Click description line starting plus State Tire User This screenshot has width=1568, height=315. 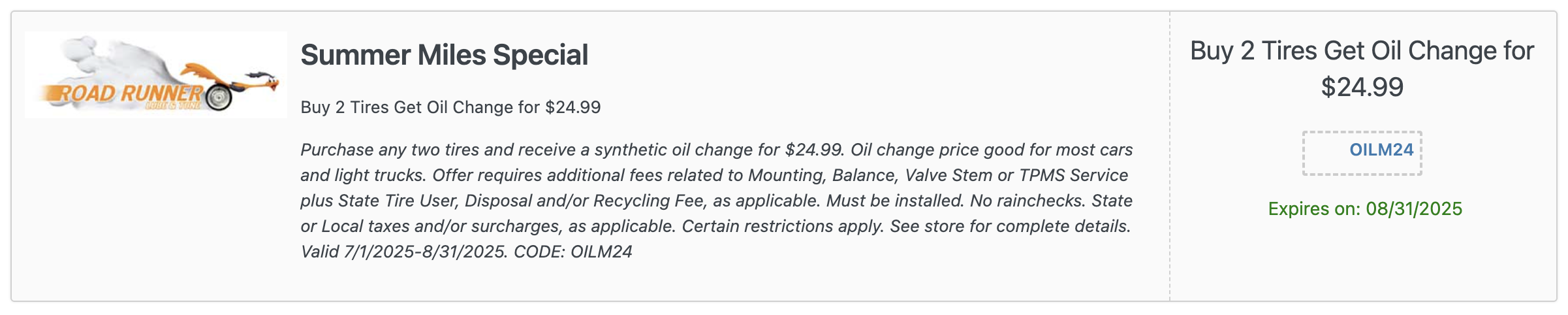pos(716,201)
